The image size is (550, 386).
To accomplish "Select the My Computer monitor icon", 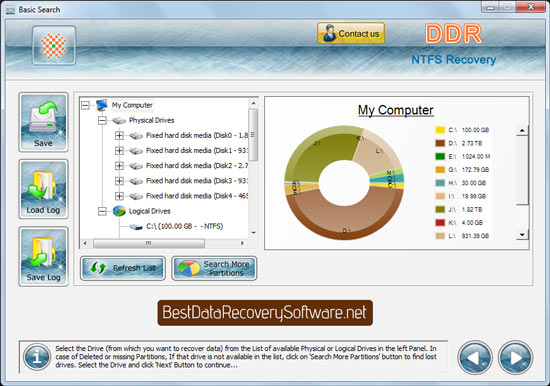I will tap(102, 105).
